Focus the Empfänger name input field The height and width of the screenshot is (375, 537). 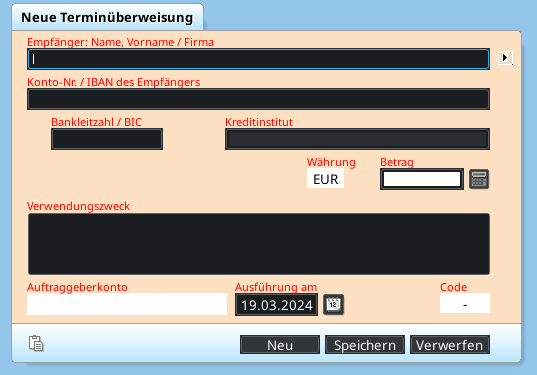click(259, 59)
